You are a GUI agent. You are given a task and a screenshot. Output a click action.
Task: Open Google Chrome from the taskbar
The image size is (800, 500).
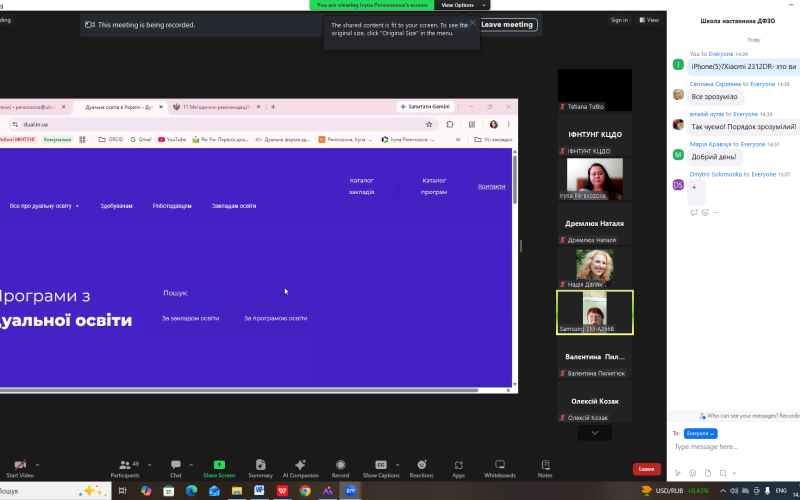click(305, 491)
